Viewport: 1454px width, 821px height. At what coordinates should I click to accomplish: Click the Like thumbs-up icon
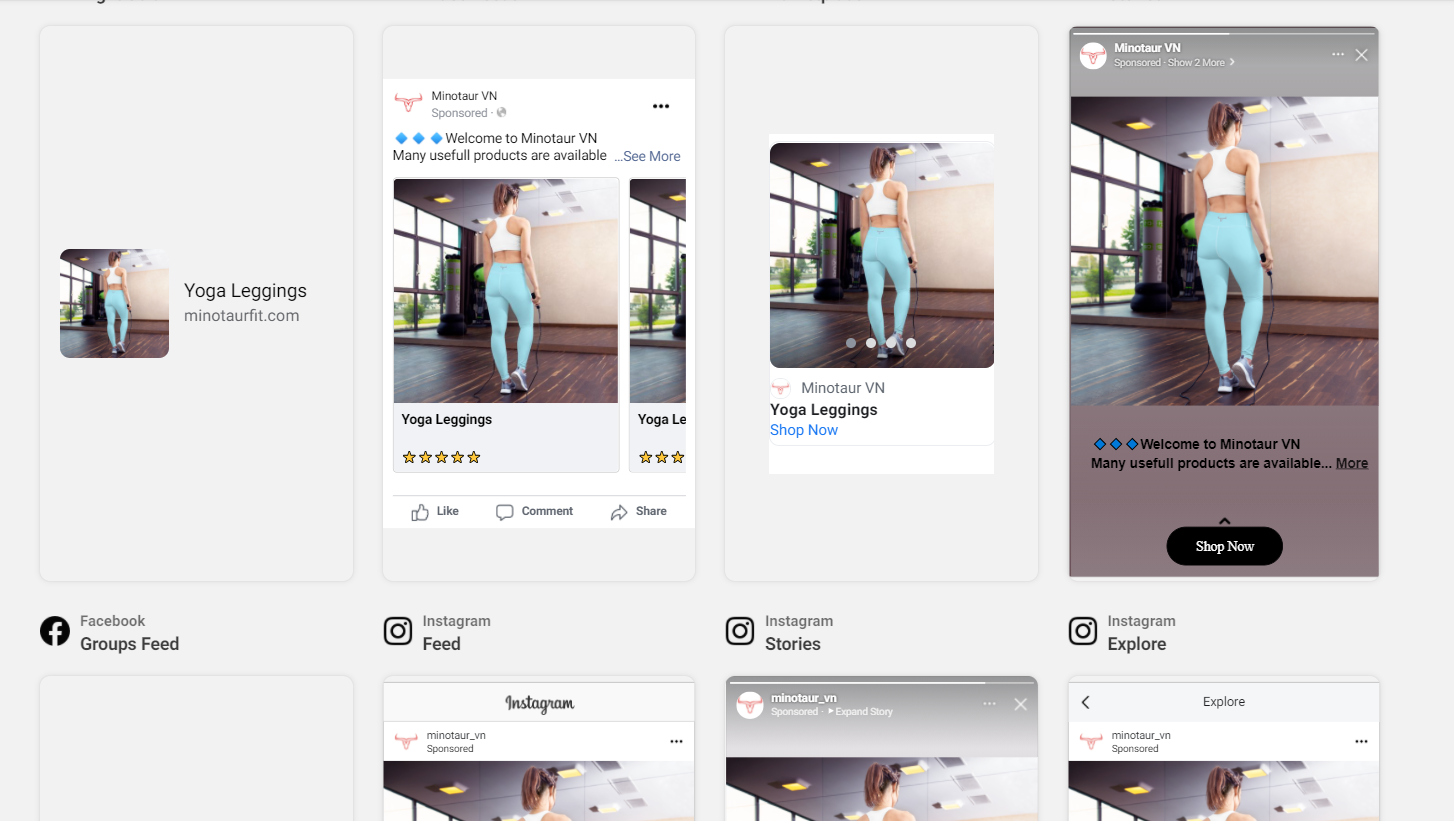click(x=420, y=512)
